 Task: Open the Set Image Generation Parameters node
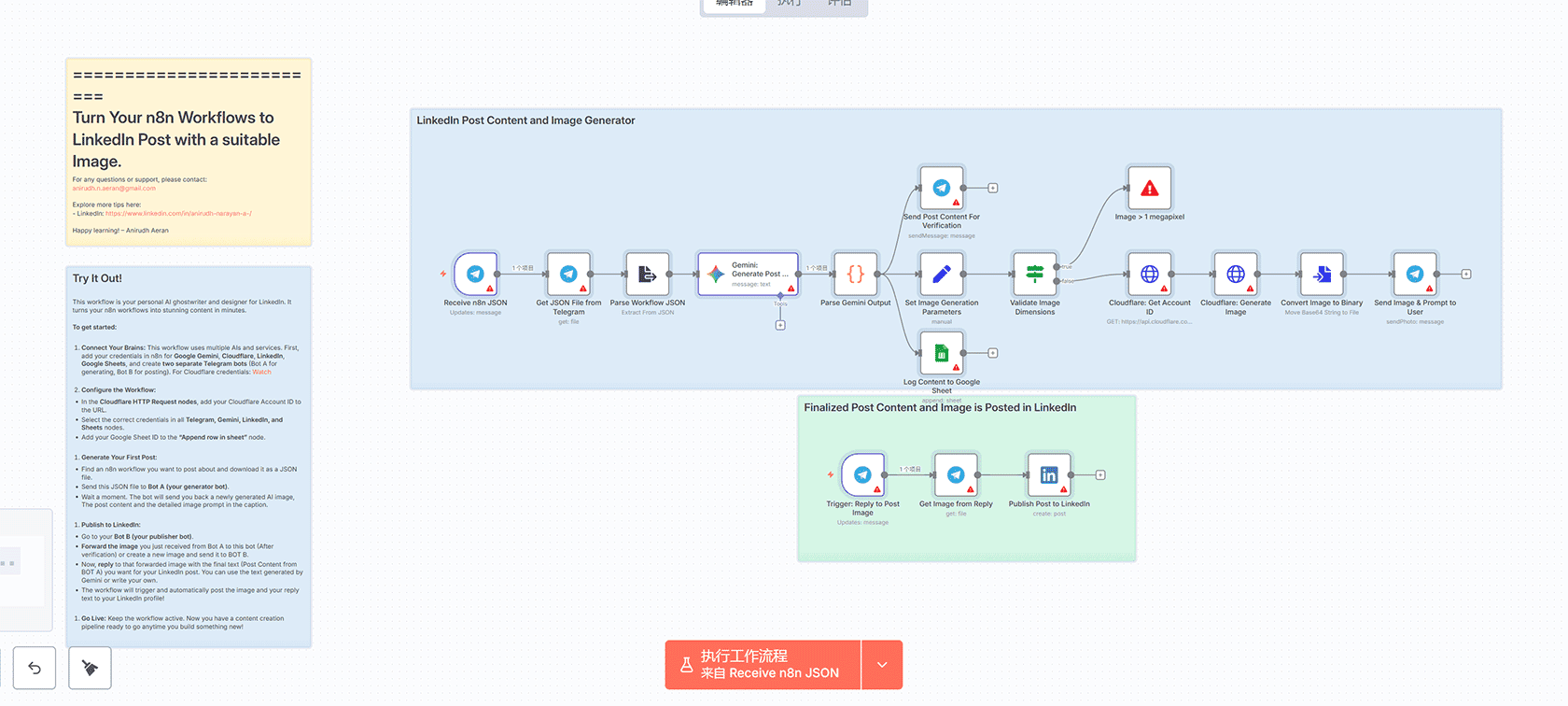point(941,275)
